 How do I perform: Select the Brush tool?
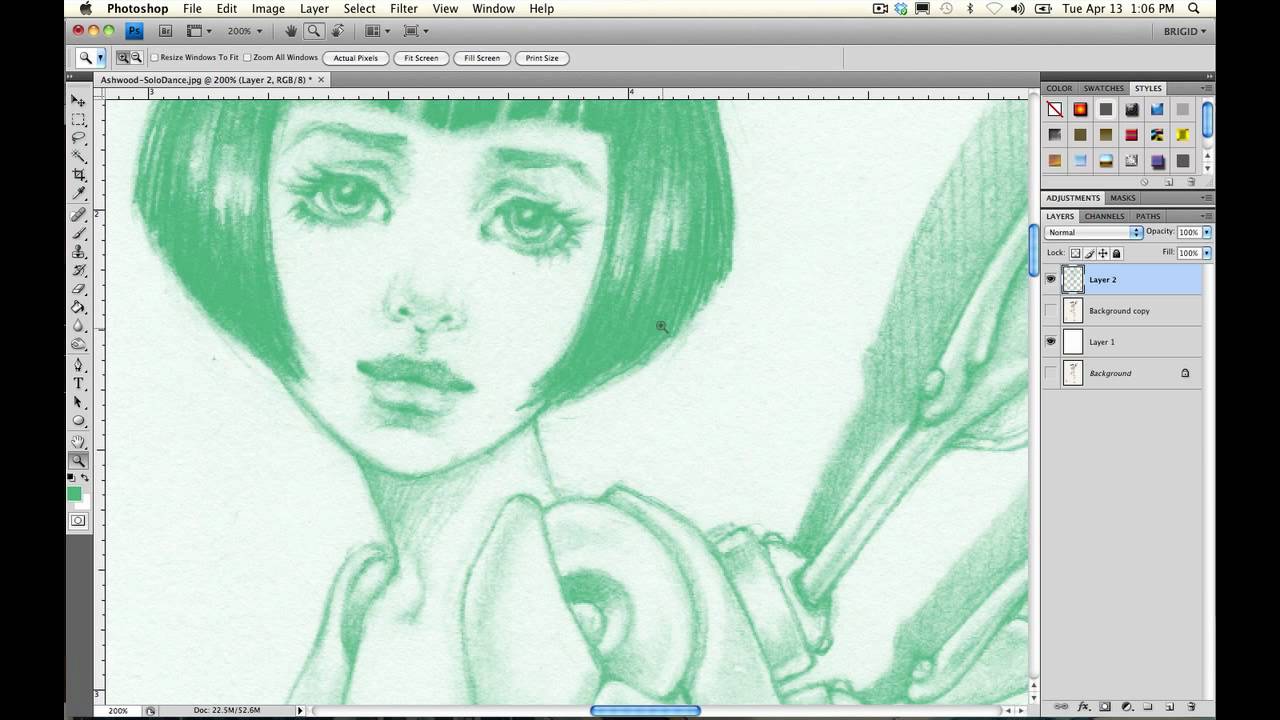point(79,233)
